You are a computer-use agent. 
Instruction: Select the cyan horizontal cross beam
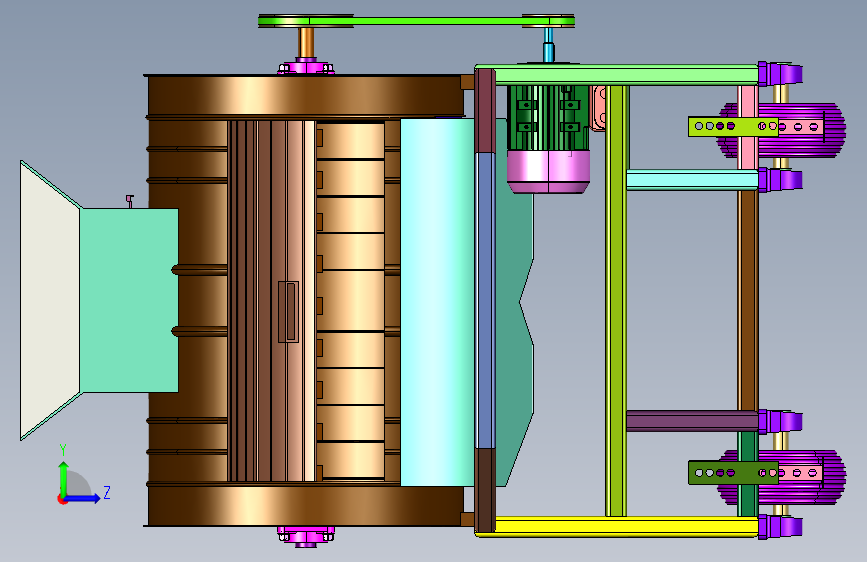692,180
